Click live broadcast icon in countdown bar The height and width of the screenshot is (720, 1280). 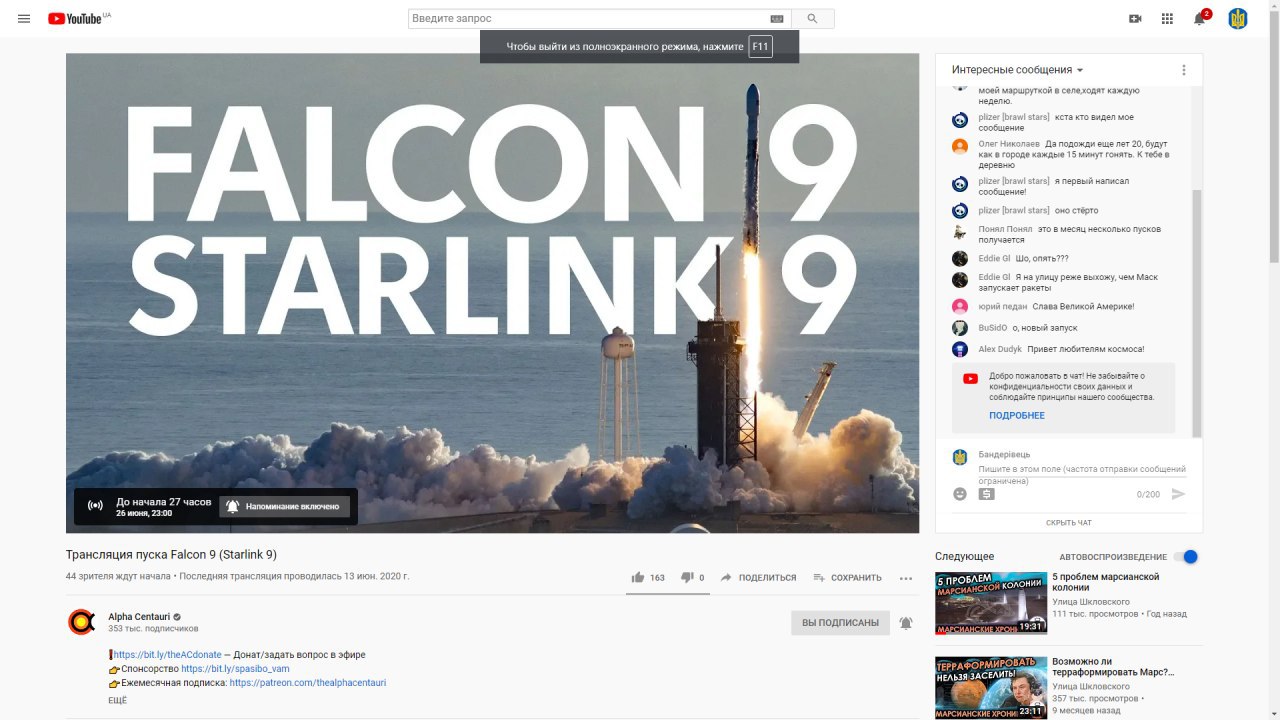pos(95,506)
